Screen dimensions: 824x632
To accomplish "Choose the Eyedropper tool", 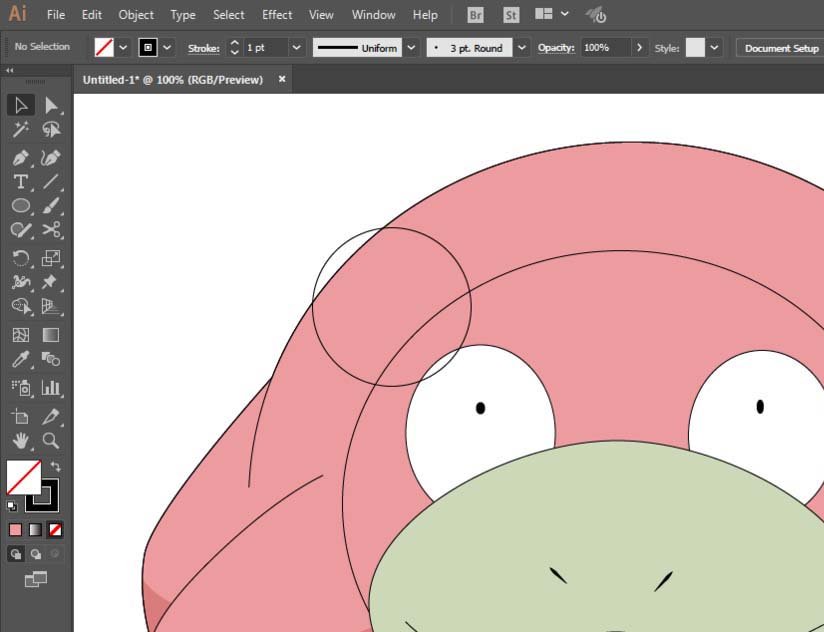I will click(20, 360).
